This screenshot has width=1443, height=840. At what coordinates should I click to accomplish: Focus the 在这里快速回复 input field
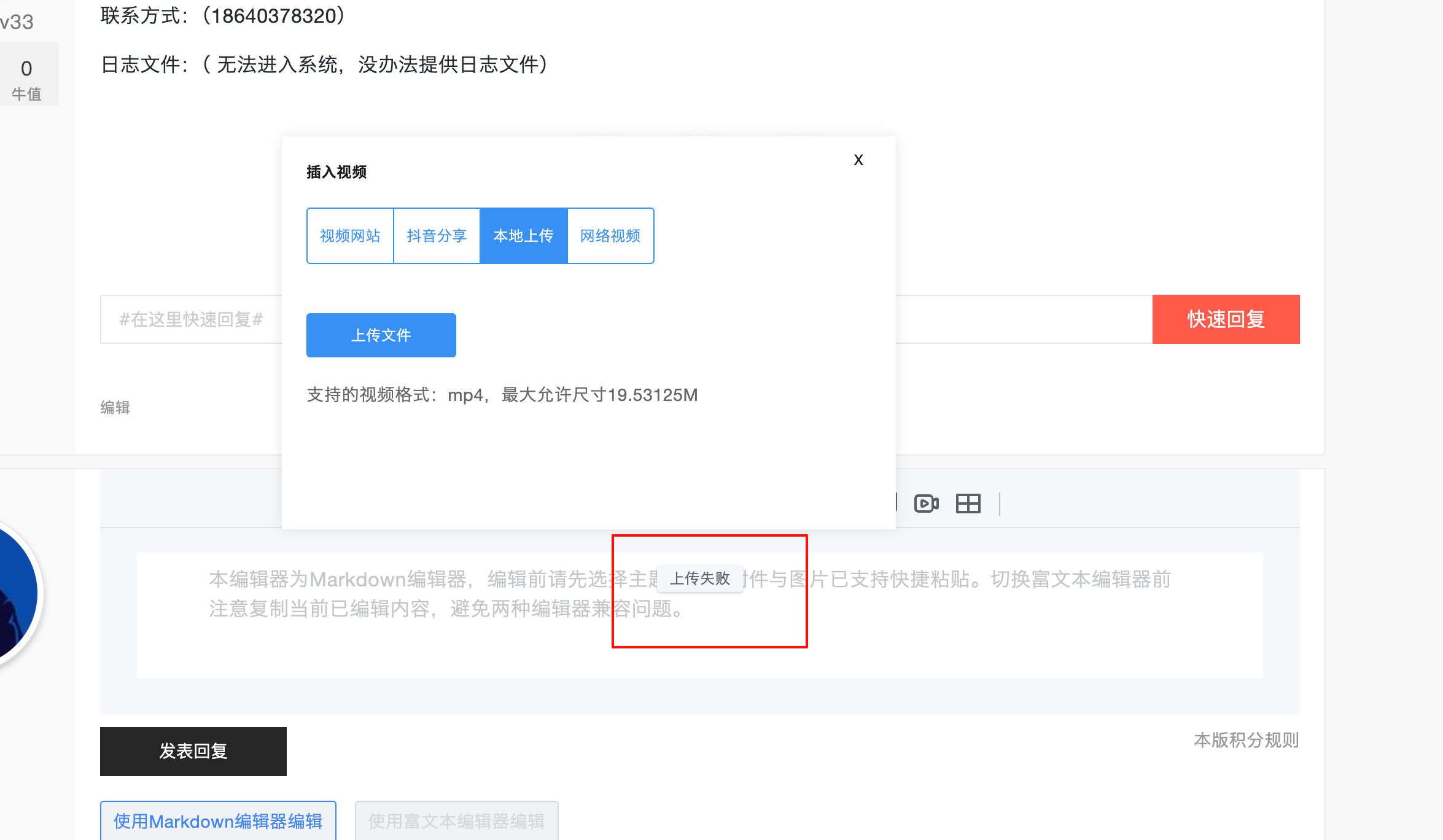tap(190, 319)
